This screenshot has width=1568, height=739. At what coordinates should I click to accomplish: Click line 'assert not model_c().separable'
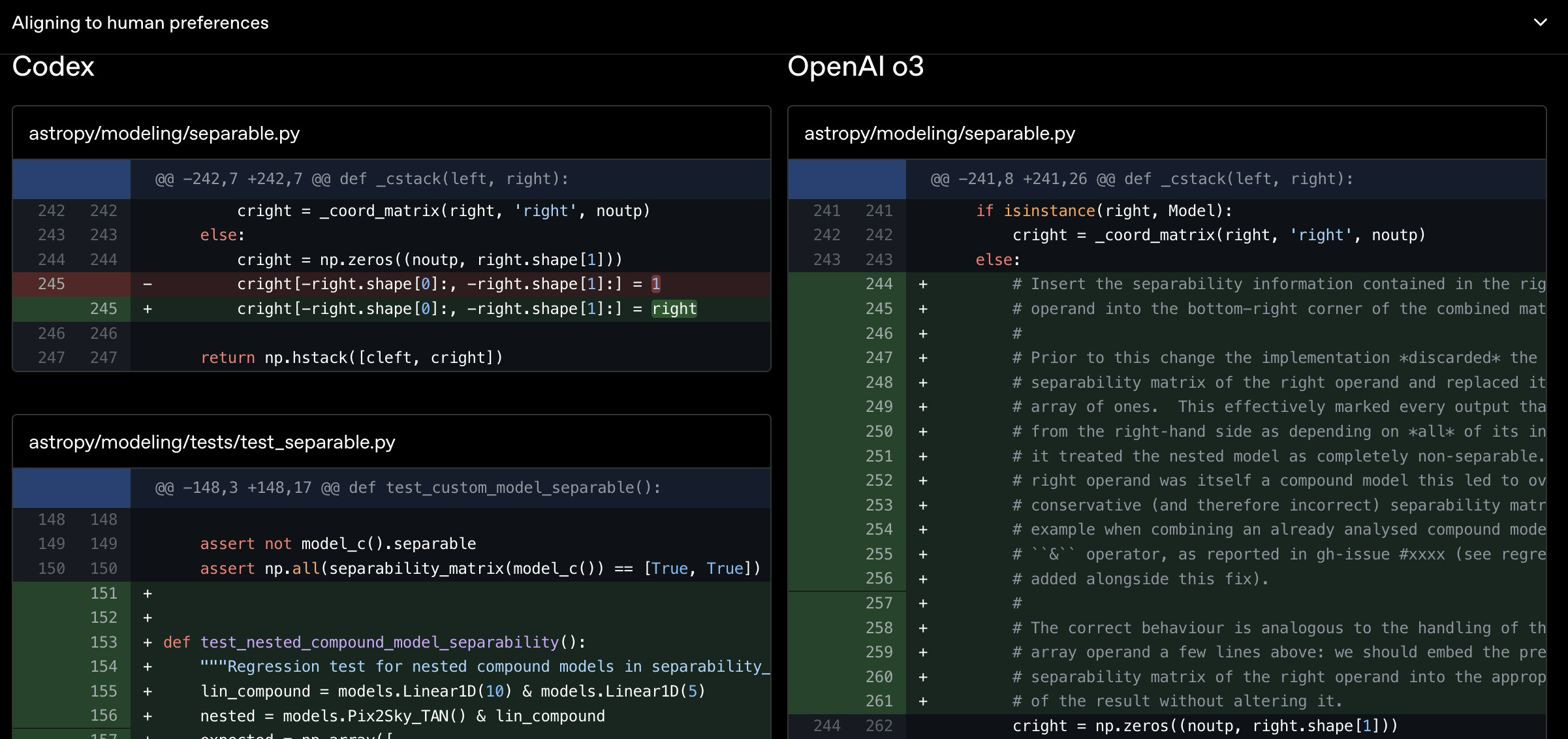tap(338, 544)
